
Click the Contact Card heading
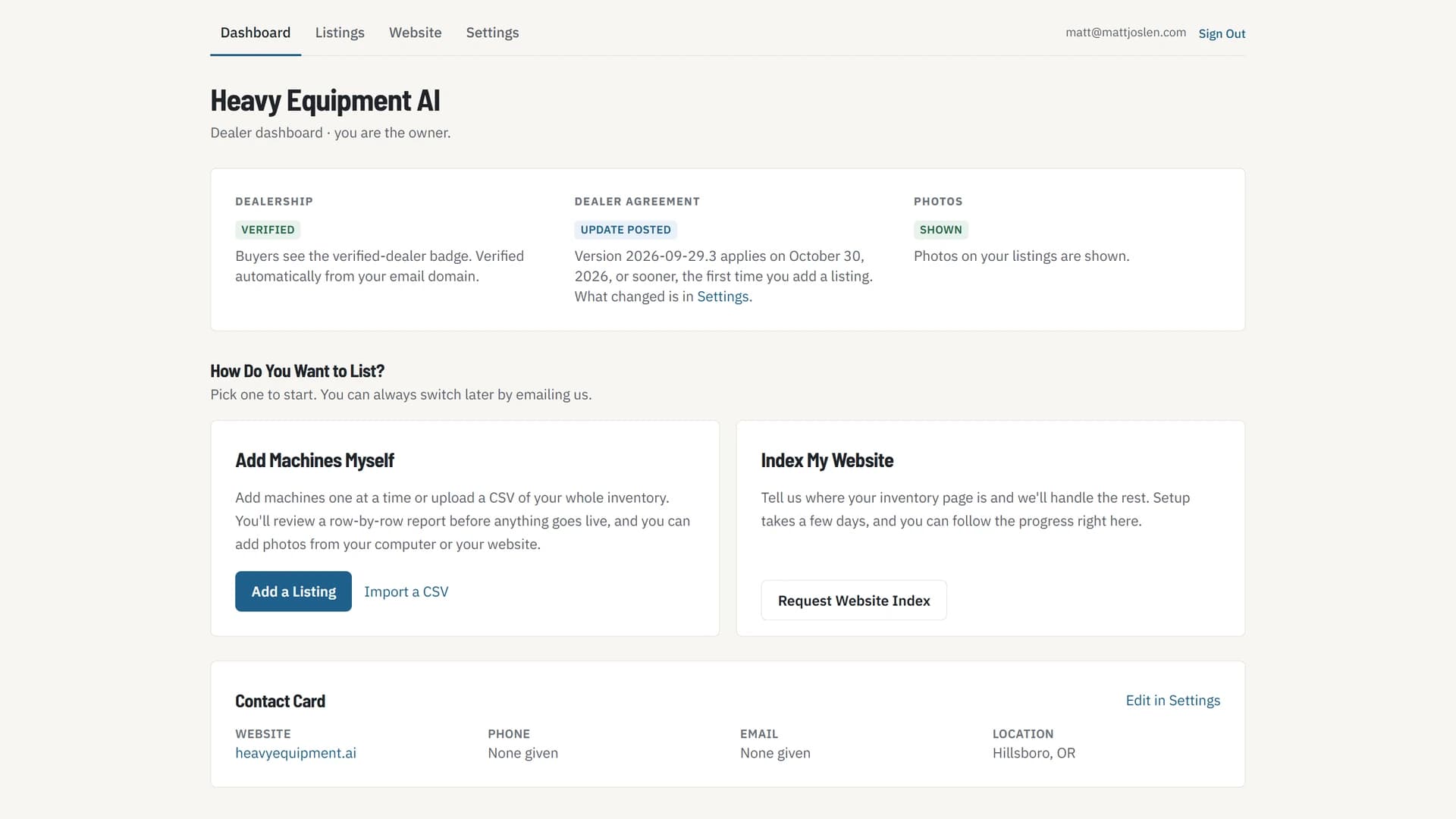point(280,701)
